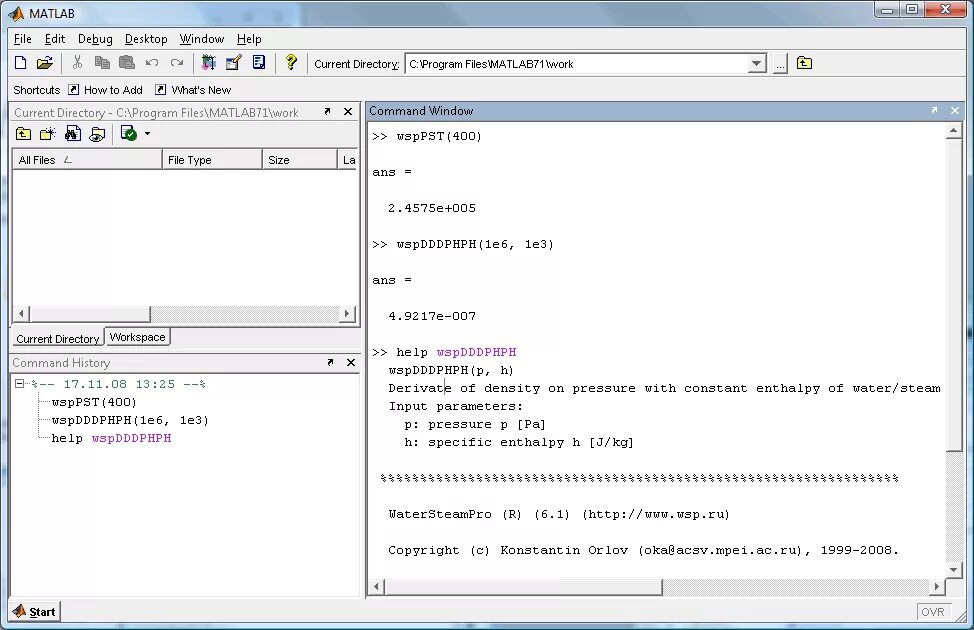Select wspDDDPHPH(1e6, 1e3) in Command History

pos(130,420)
